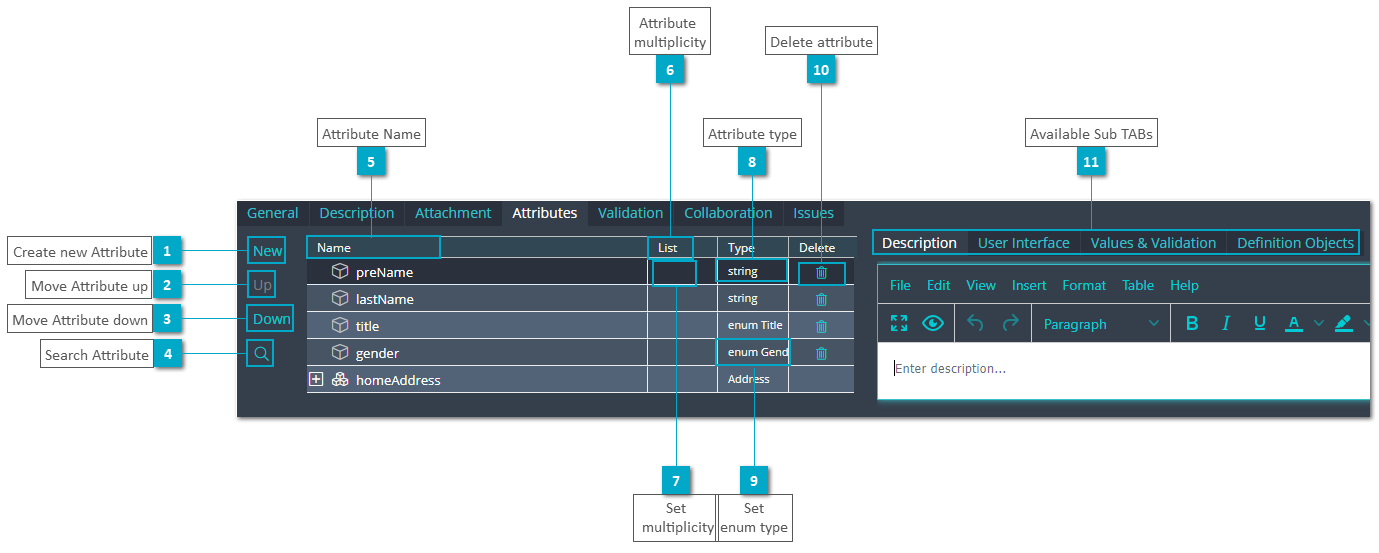Open the Values & Validation sub tab
Screen dimensions: 1379x553
pos(1153,243)
